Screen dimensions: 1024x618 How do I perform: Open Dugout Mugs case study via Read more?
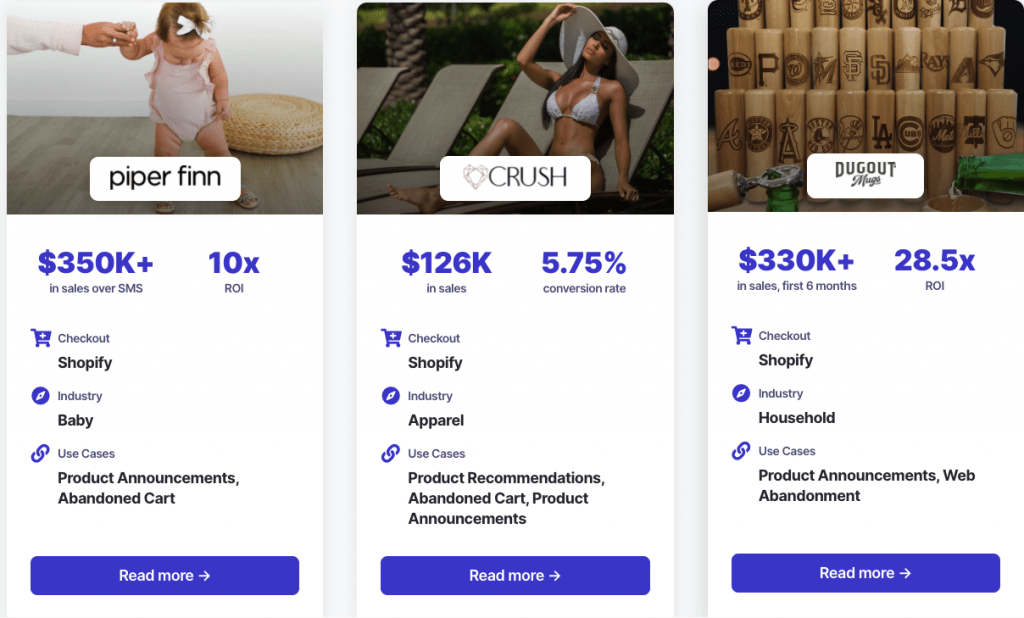point(865,573)
